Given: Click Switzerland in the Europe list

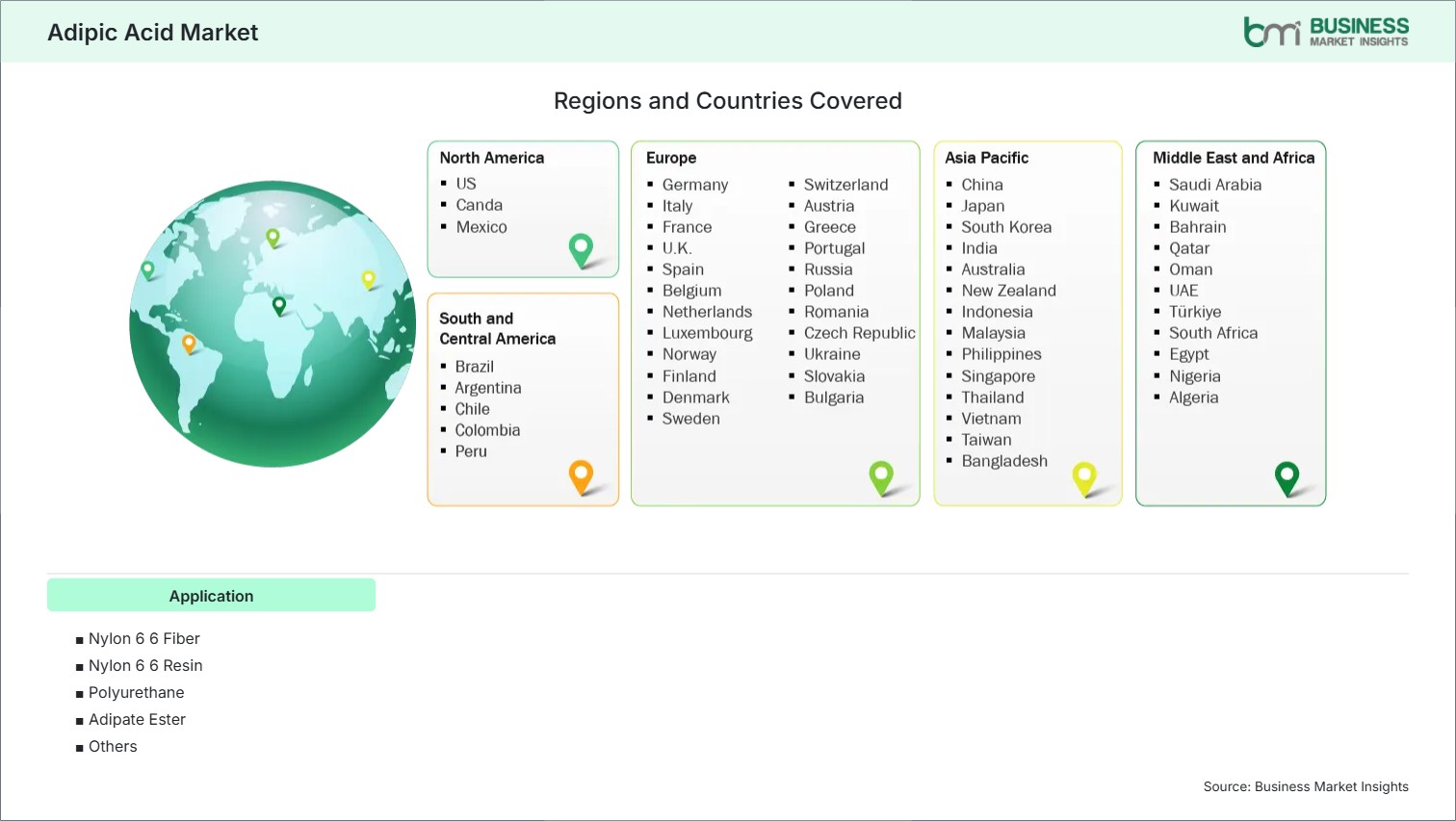Looking at the screenshot, I should pos(846,185).
